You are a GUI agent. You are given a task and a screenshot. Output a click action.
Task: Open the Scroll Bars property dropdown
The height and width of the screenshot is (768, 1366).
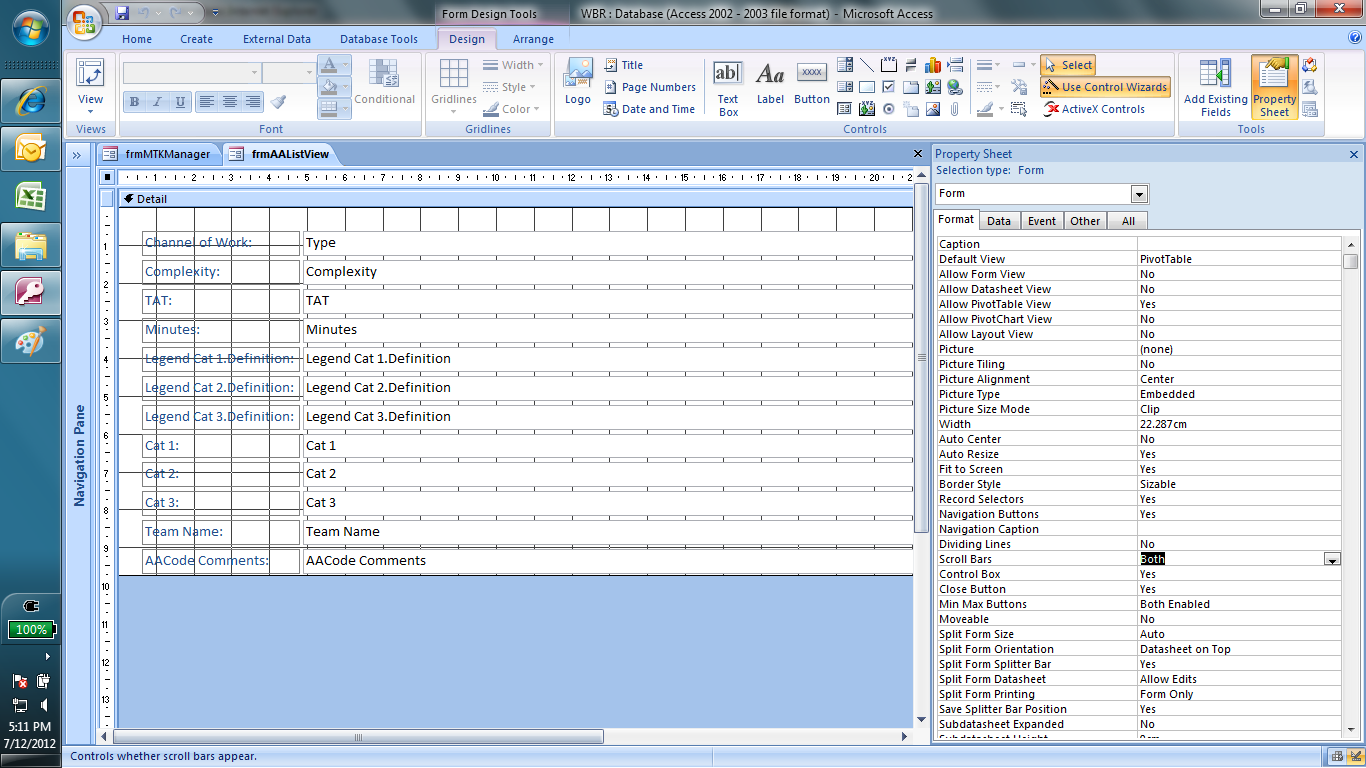click(1332, 559)
